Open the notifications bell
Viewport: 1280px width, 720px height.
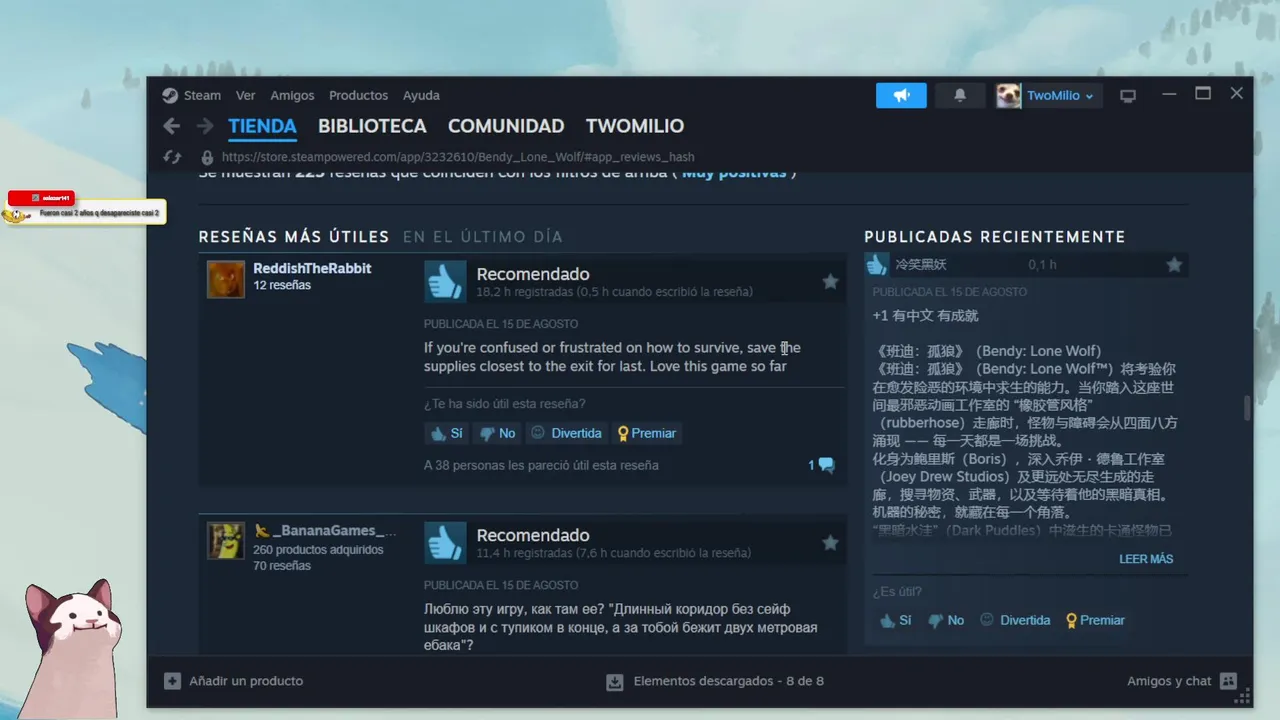point(960,95)
